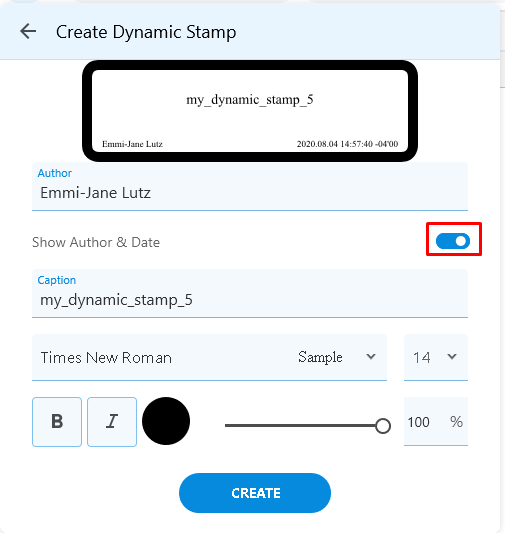Click the opacity slider handle
Viewport: 505px width, 533px height.
coord(383,426)
